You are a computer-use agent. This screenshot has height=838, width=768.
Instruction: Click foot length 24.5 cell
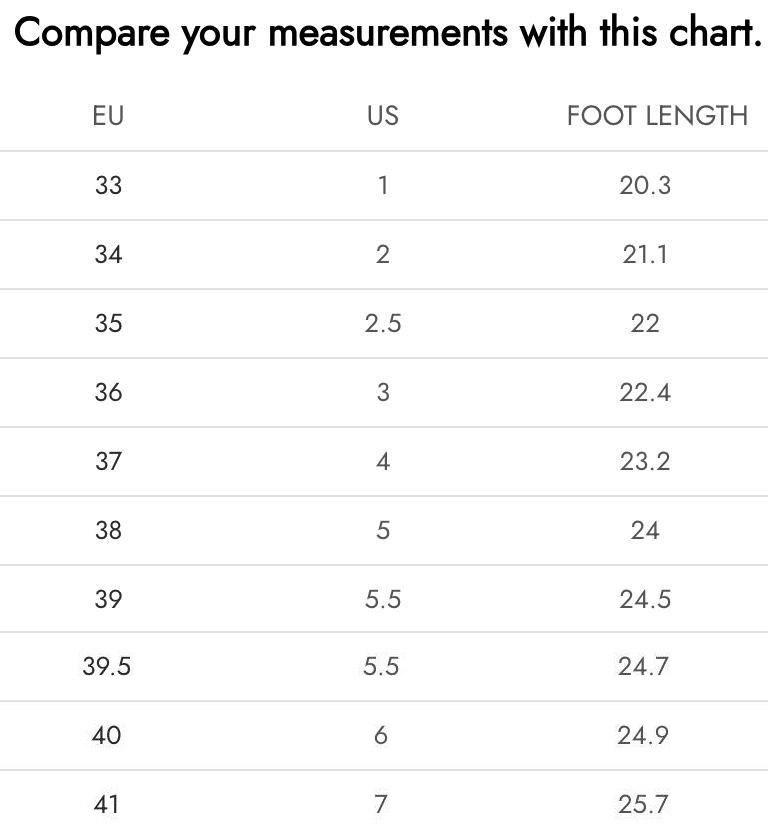click(x=645, y=599)
